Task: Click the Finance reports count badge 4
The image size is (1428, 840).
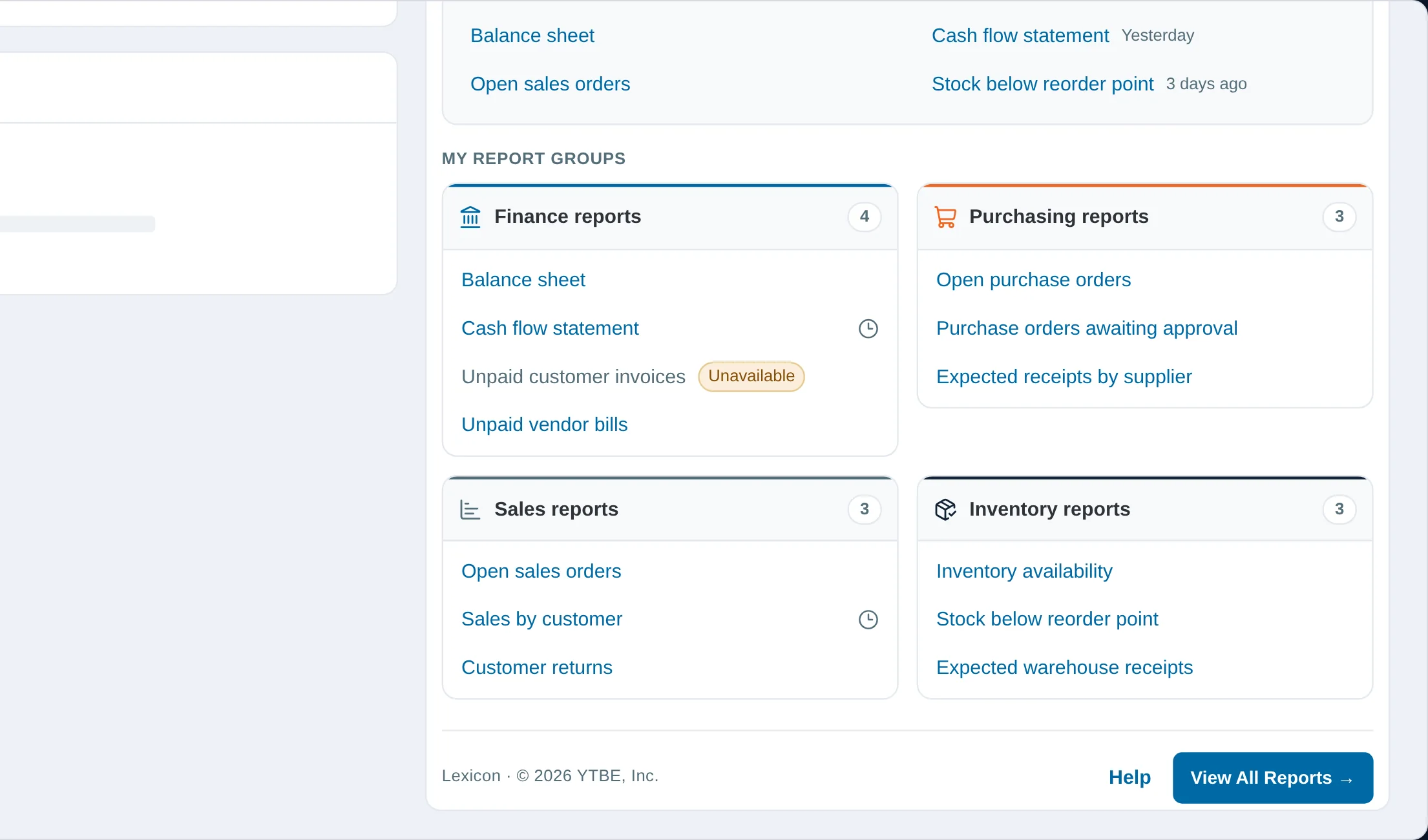Action: [x=864, y=217]
